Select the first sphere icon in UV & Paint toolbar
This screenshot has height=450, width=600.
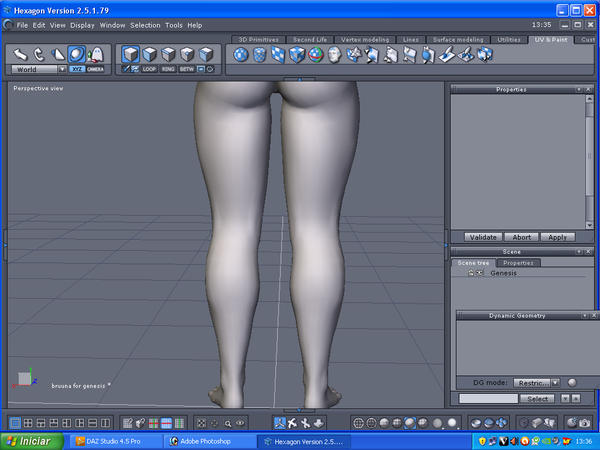[x=241, y=54]
